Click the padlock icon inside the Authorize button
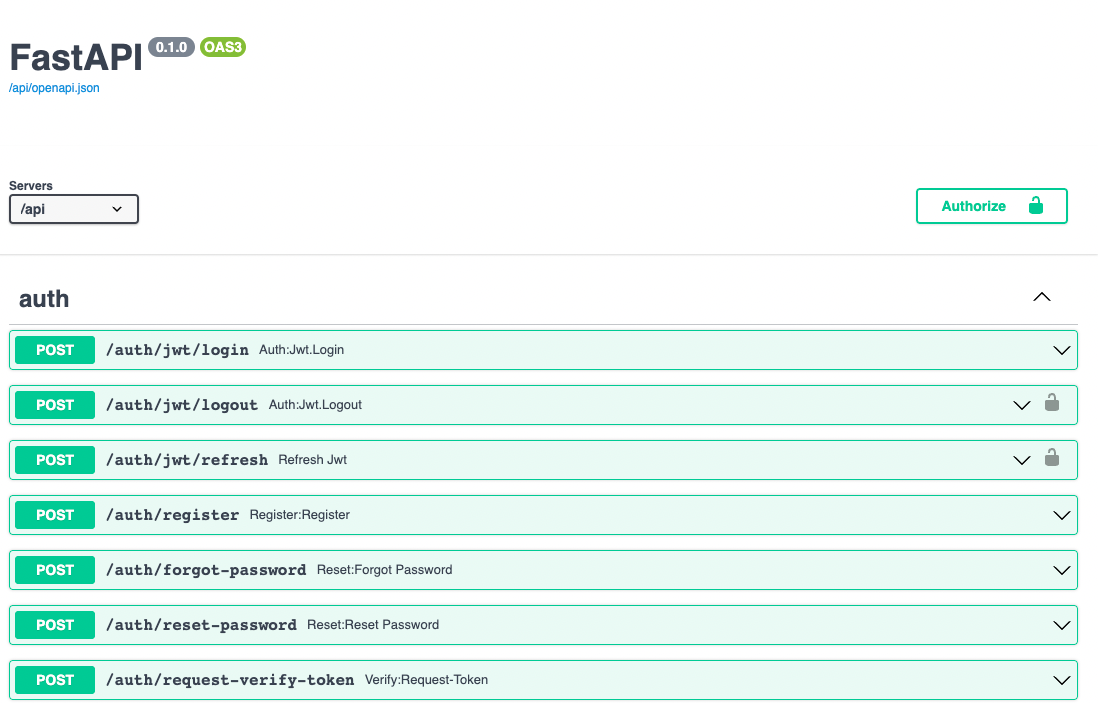 pos(1036,205)
